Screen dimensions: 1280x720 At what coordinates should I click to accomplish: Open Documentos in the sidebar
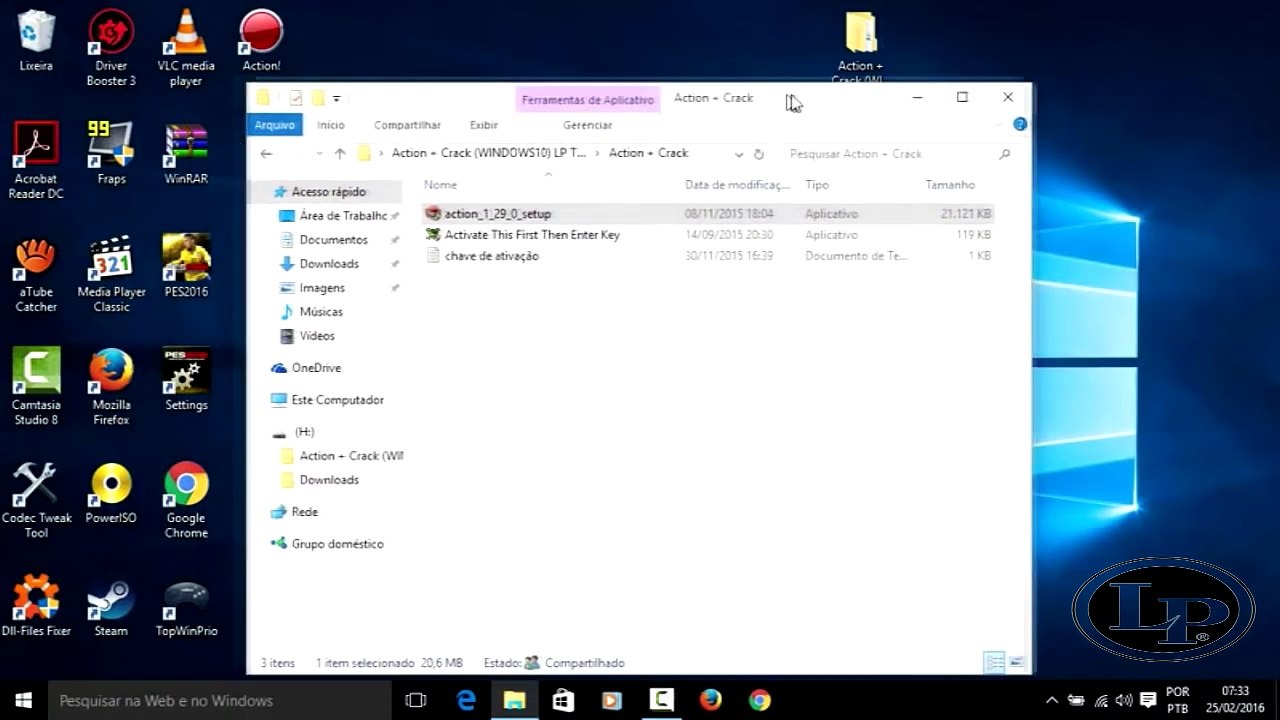coord(334,240)
